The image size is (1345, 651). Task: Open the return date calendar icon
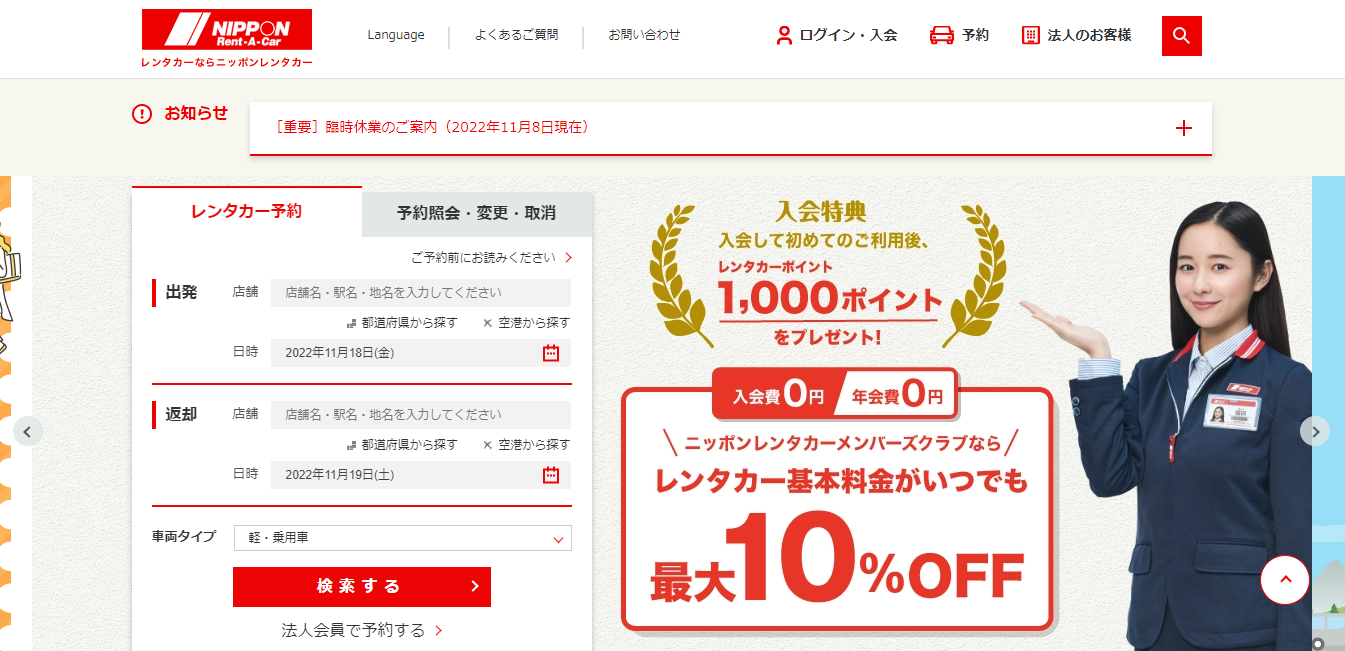point(550,475)
